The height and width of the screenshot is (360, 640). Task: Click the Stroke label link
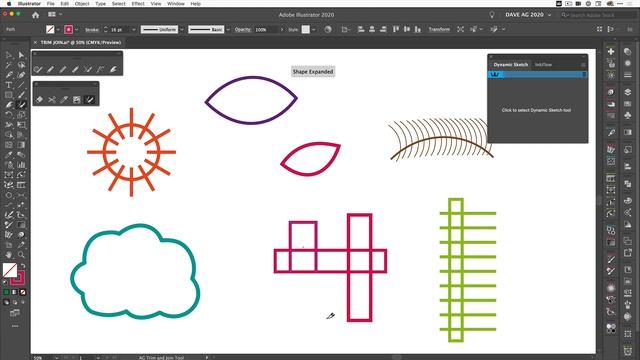click(92, 30)
